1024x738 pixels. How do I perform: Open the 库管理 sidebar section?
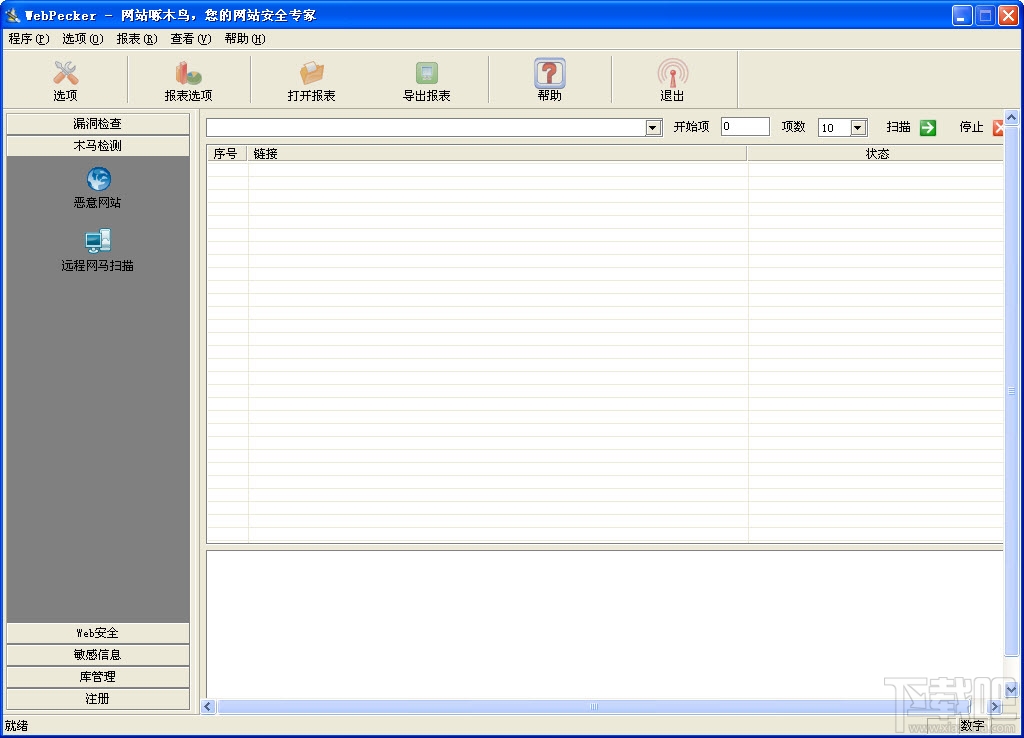(98, 677)
